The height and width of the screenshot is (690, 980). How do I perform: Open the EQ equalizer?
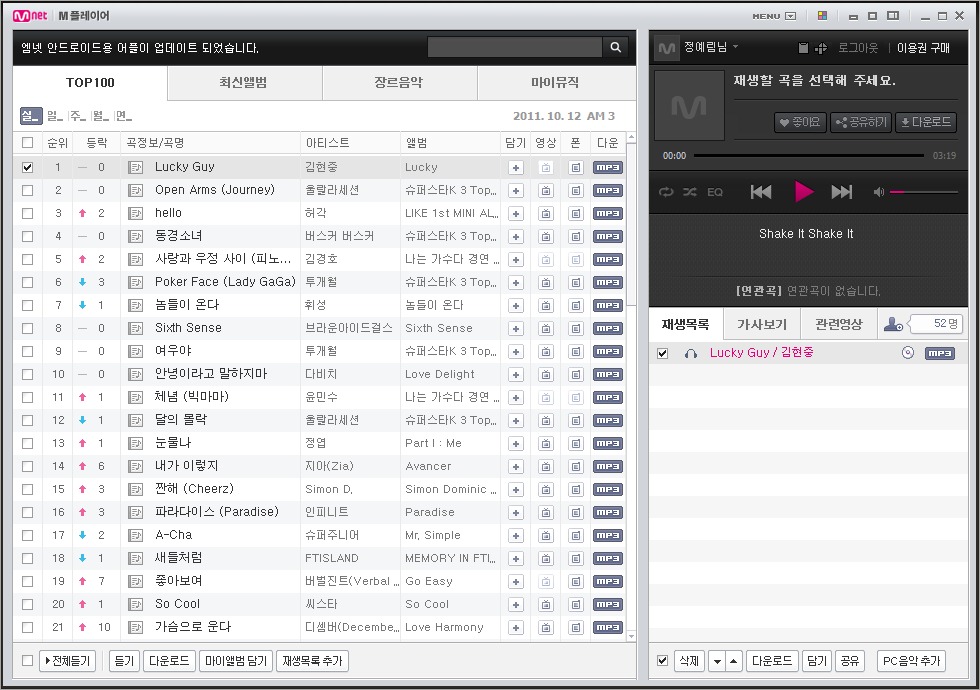coord(715,192)
